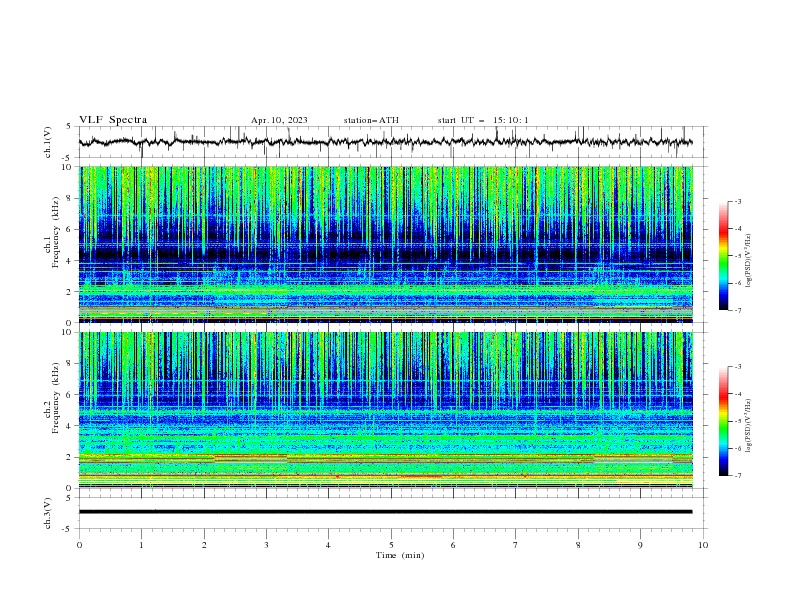Viewport: 792px width, 612px height.
Task: Select the "Apr. 10, 2023" date text
Action: pyautogui.click(x=279, y=120)
